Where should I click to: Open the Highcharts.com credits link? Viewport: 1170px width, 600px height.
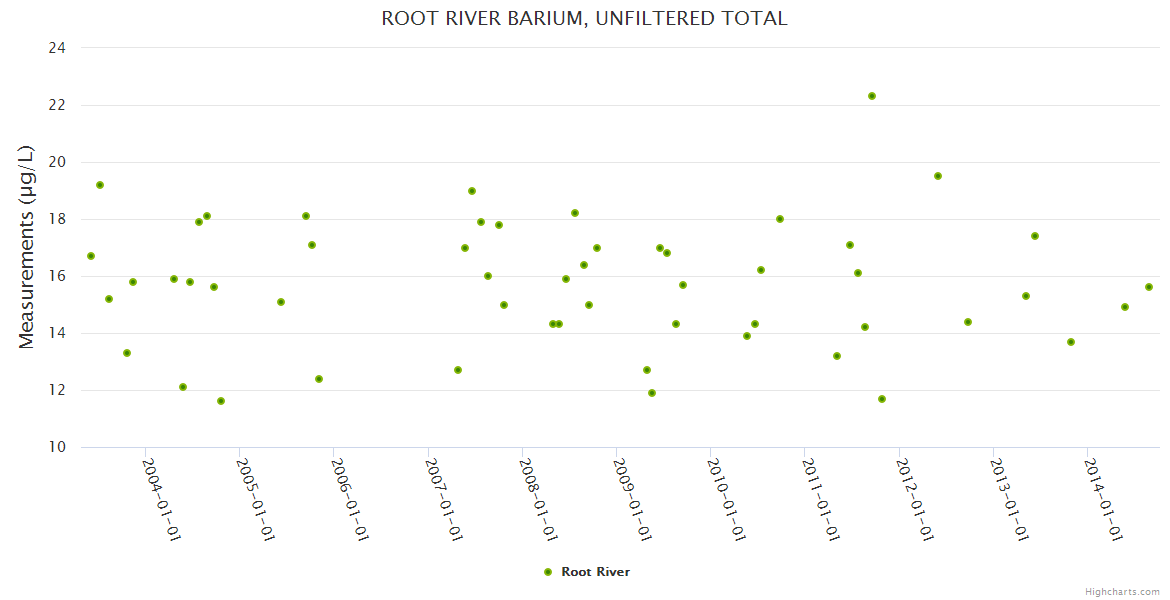[1122, 591]
